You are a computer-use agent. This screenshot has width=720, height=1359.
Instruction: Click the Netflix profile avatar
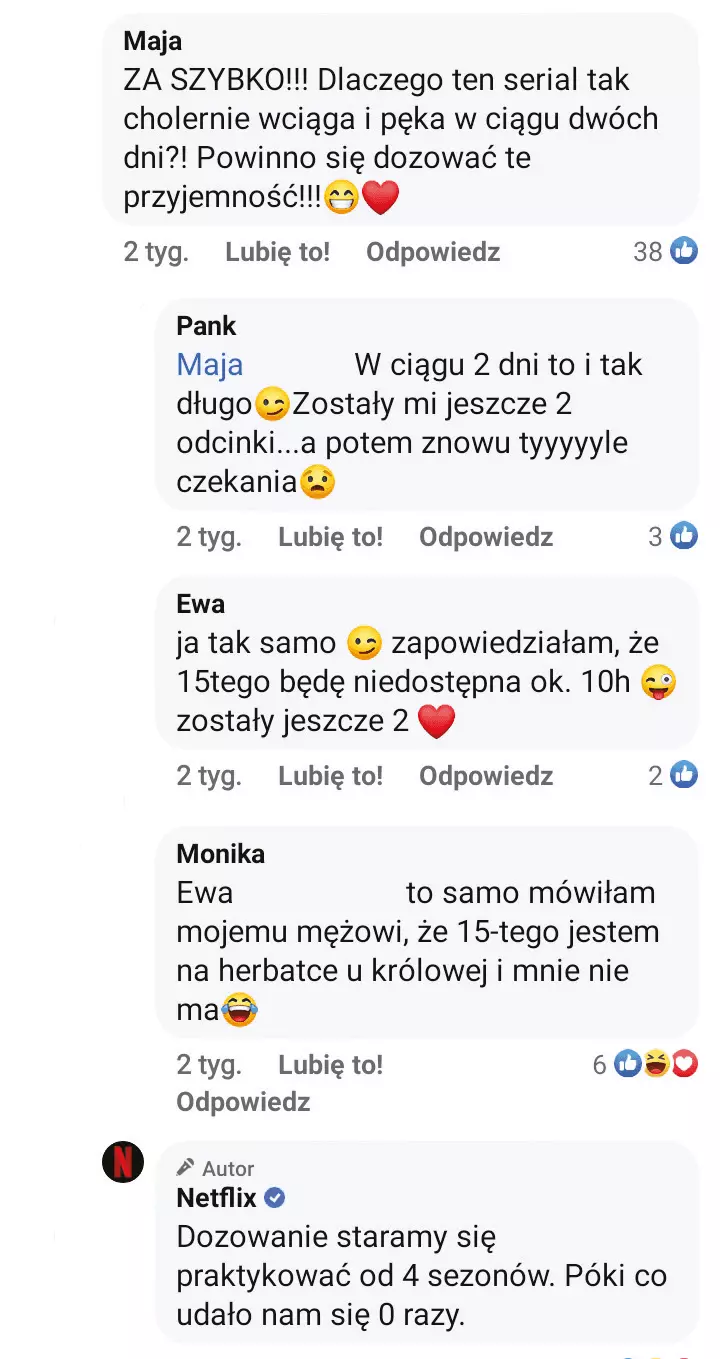coord(123,1162)
